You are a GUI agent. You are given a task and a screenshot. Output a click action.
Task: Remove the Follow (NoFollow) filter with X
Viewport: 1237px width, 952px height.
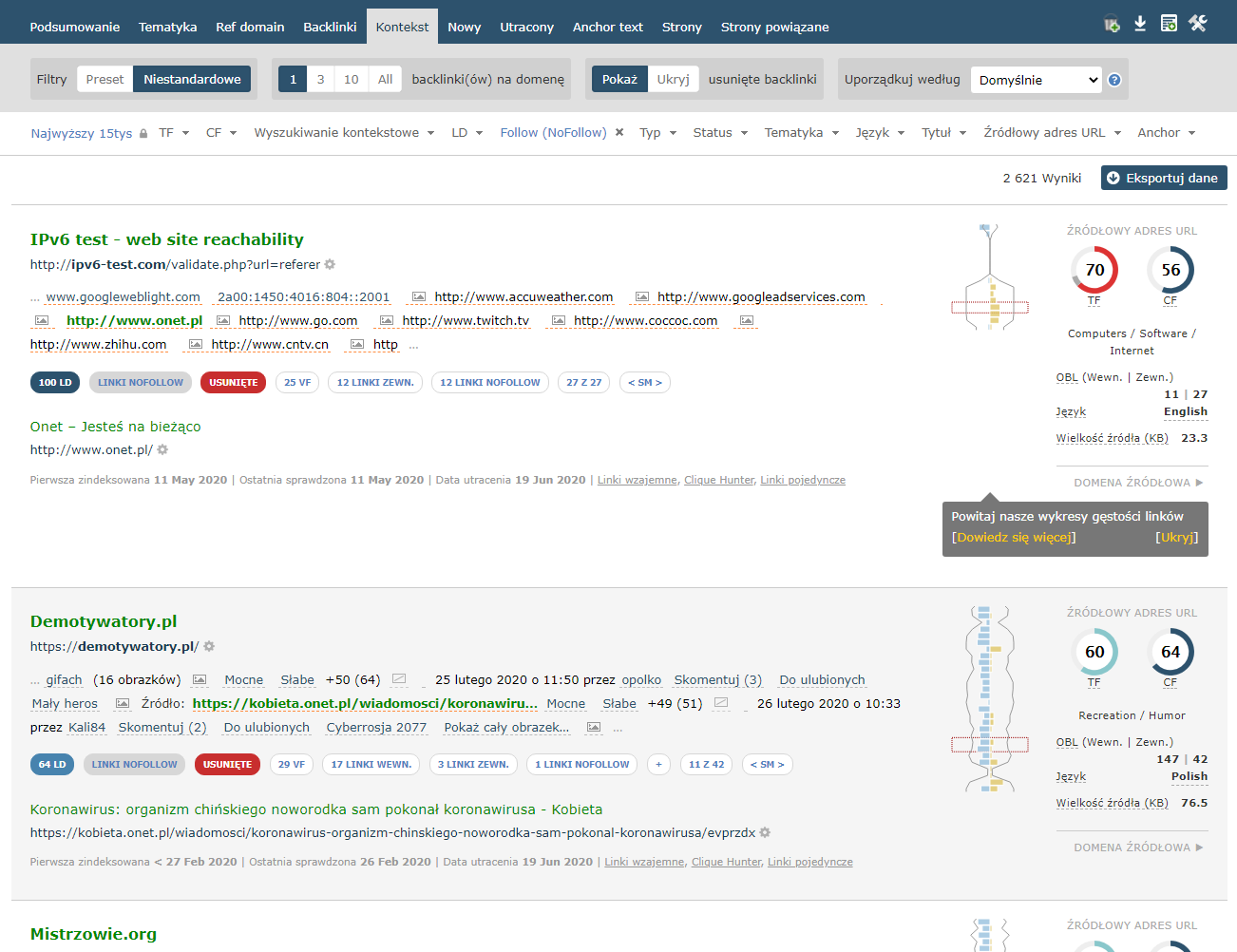coord(619,133)
